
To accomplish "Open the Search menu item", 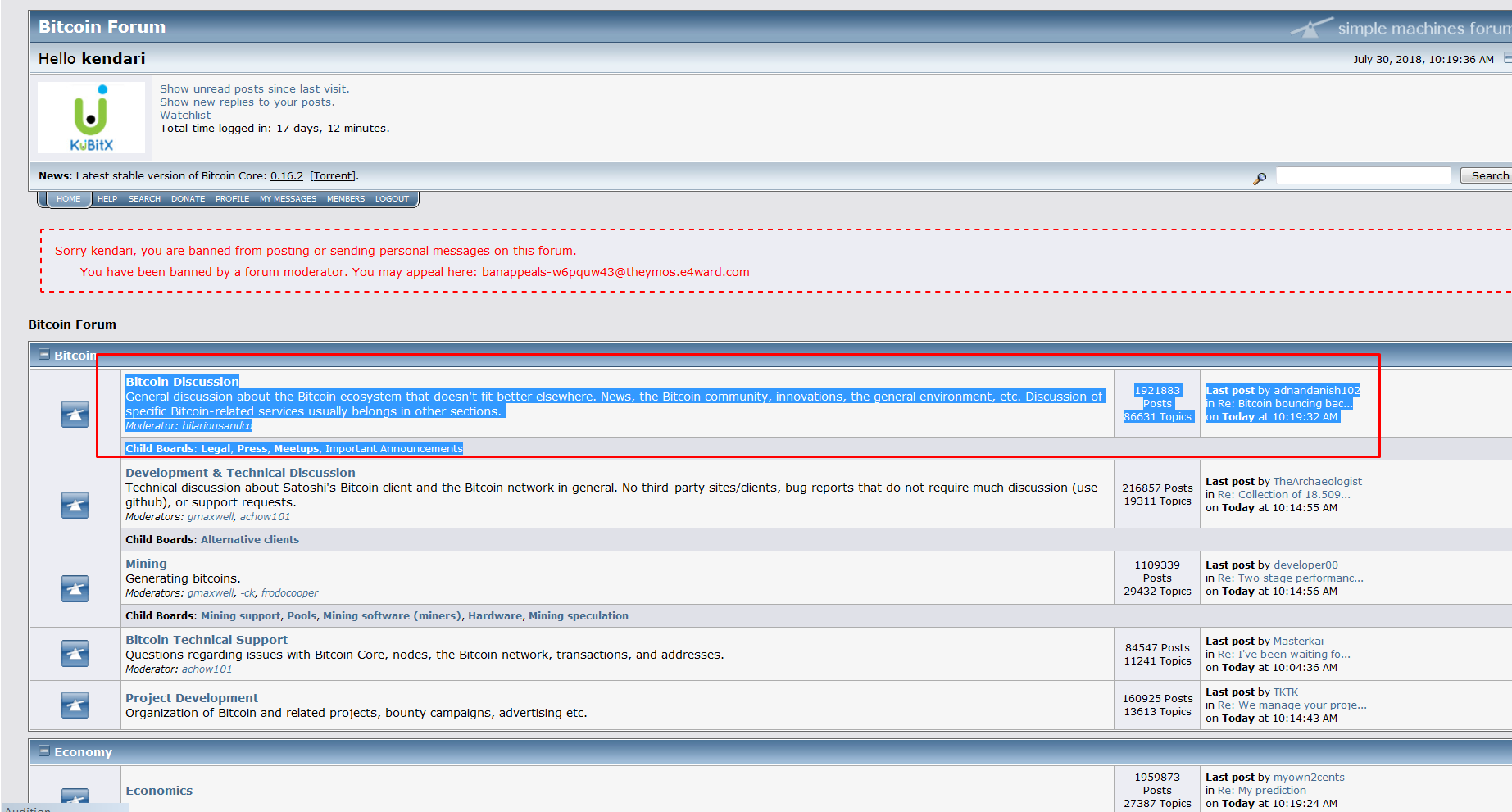I will [x=144, y=199].
